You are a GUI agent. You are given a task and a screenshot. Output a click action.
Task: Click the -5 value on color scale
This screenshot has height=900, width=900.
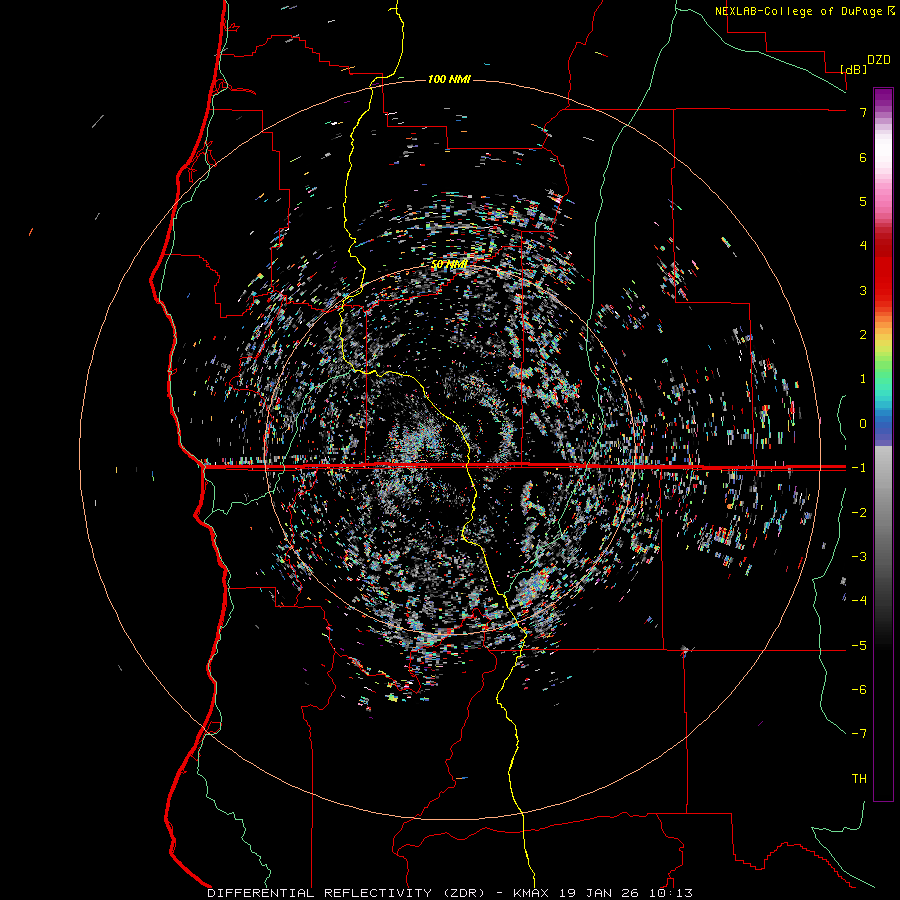click(859, 646)
